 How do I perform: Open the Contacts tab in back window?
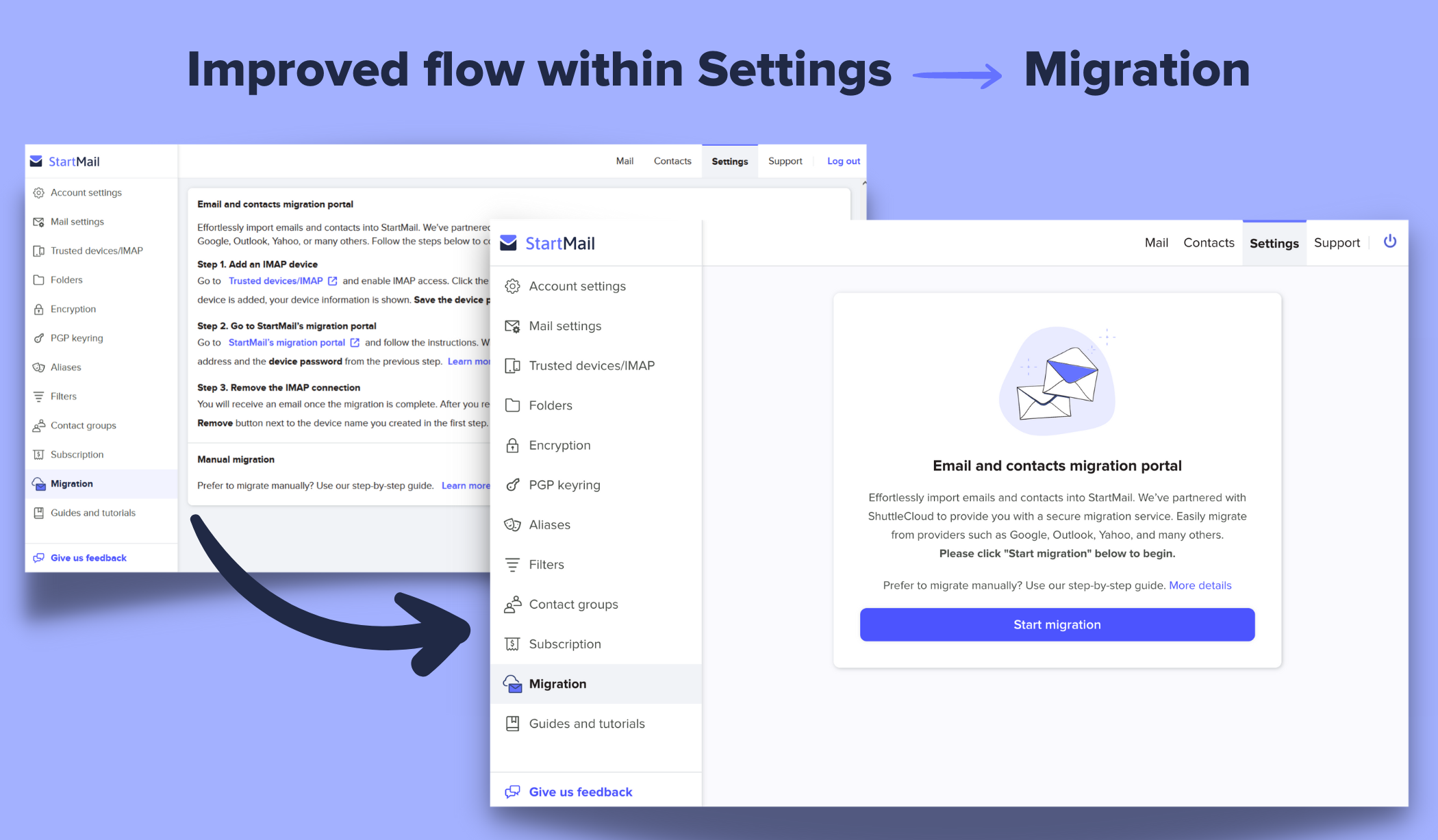tap(672, 161)
